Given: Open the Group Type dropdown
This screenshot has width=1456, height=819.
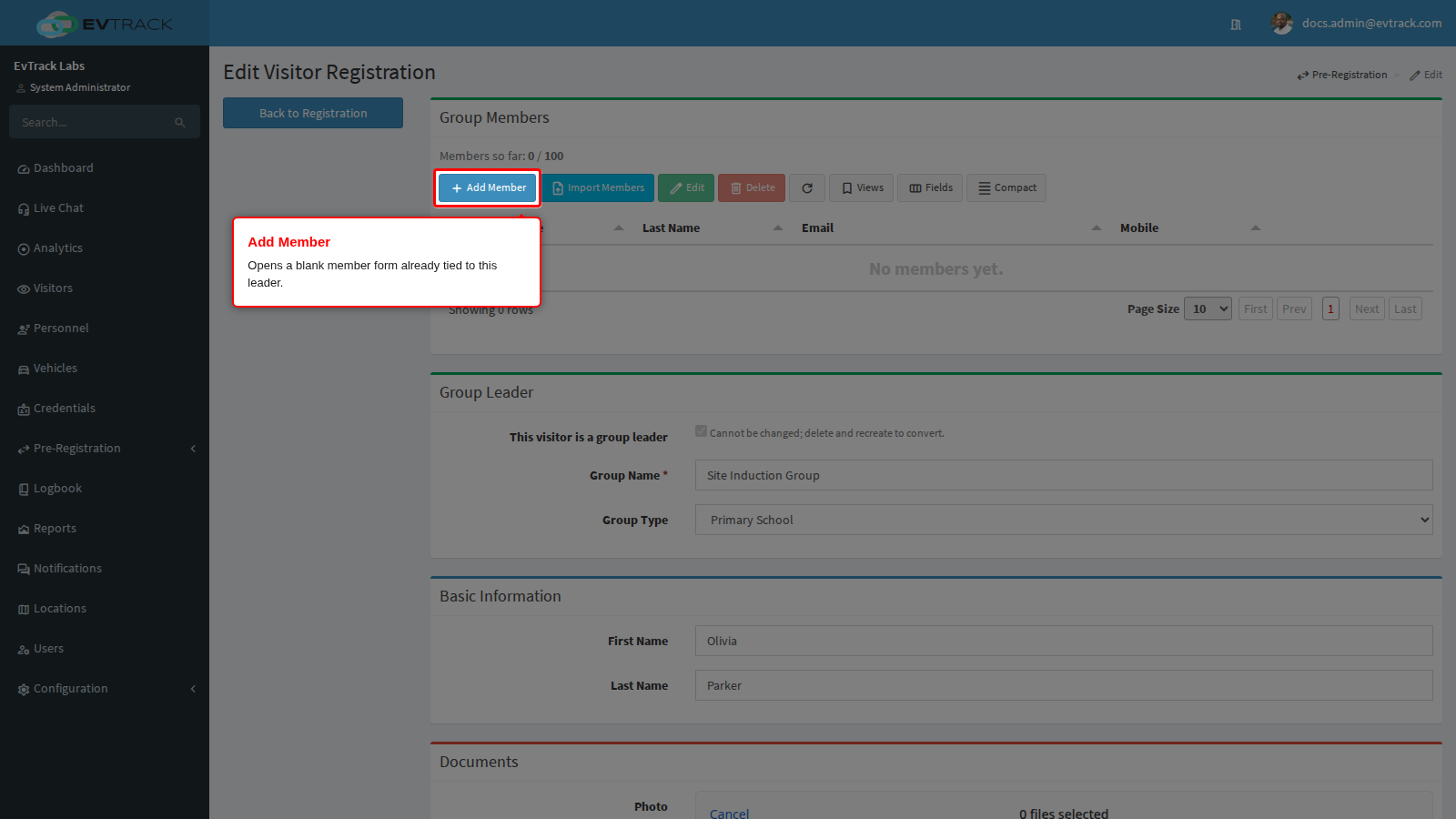Looking at the screenshot, I should point(1064,520).
